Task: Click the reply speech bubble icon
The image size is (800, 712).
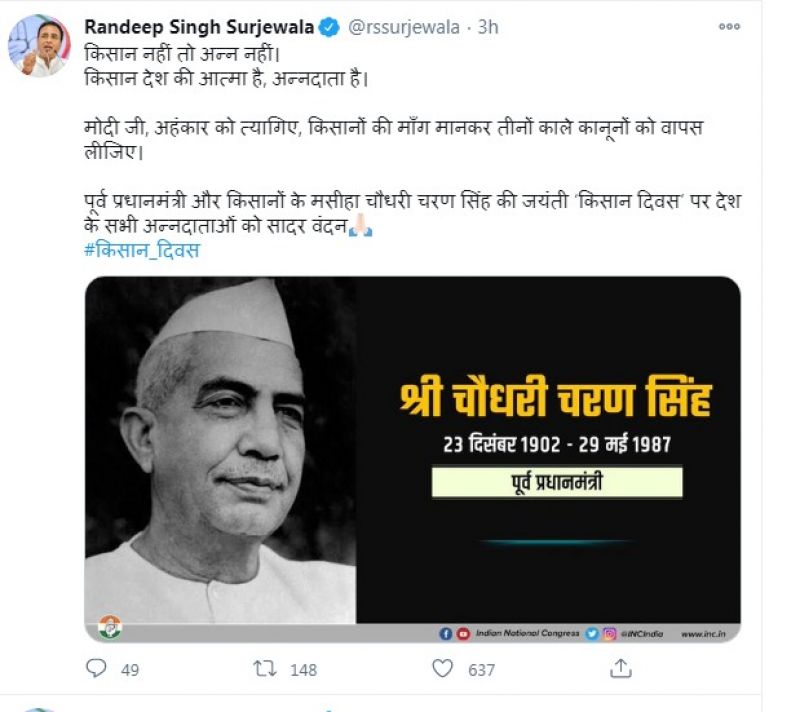Action: [x=96, y=668]
